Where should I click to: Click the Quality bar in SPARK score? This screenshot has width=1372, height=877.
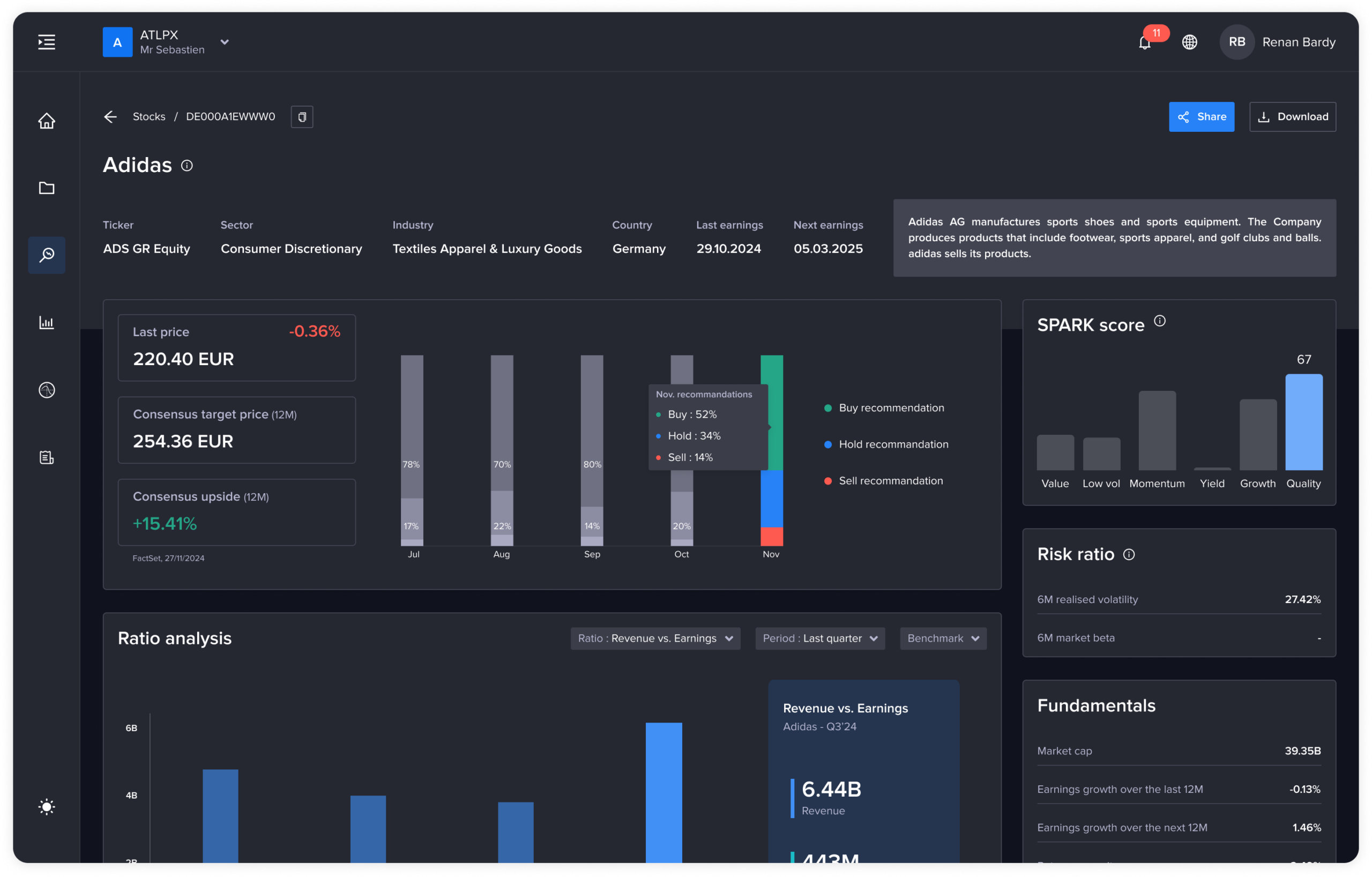click(1303, 422)
